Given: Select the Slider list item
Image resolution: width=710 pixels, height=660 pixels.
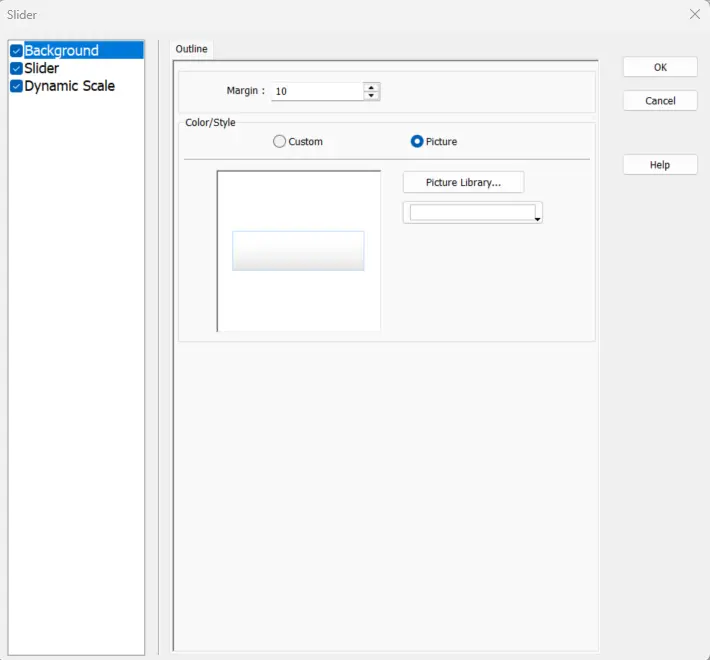Looking at the screenshot, I should coord(42,68).
